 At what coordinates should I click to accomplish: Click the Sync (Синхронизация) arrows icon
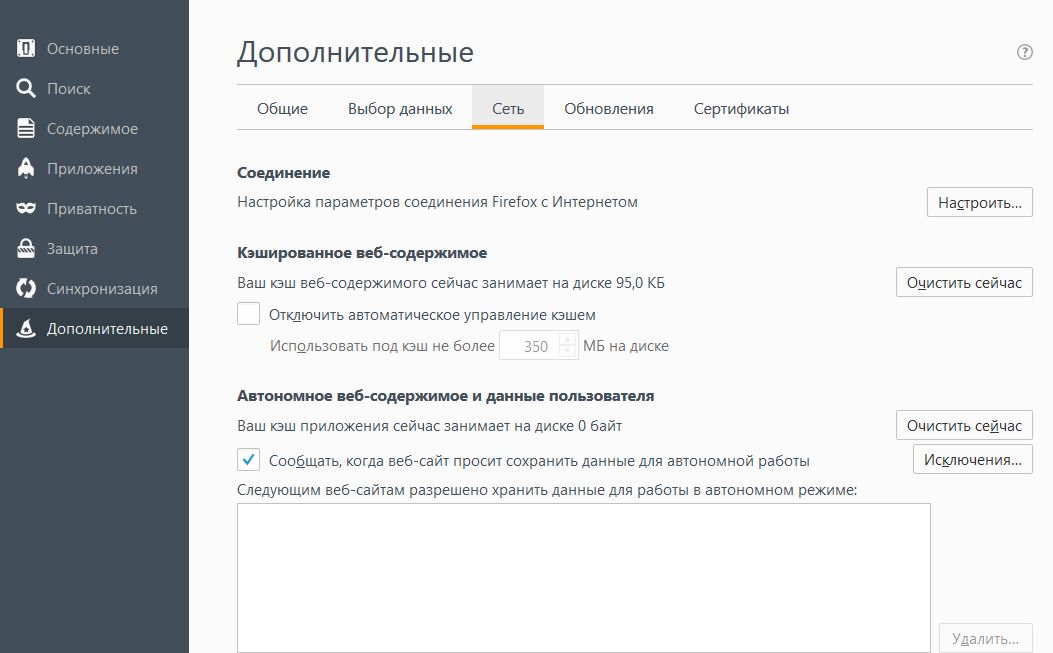pos(26,289)
